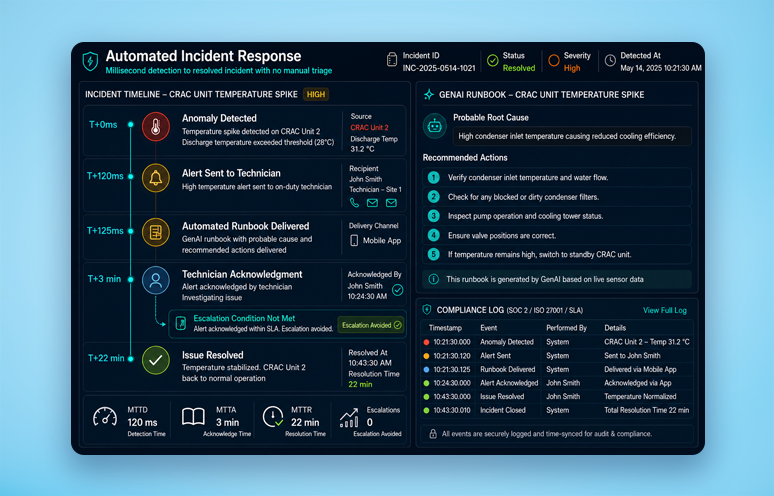
Task: Click the Delivered via Mobile App cell
Action: pos(640,369)
